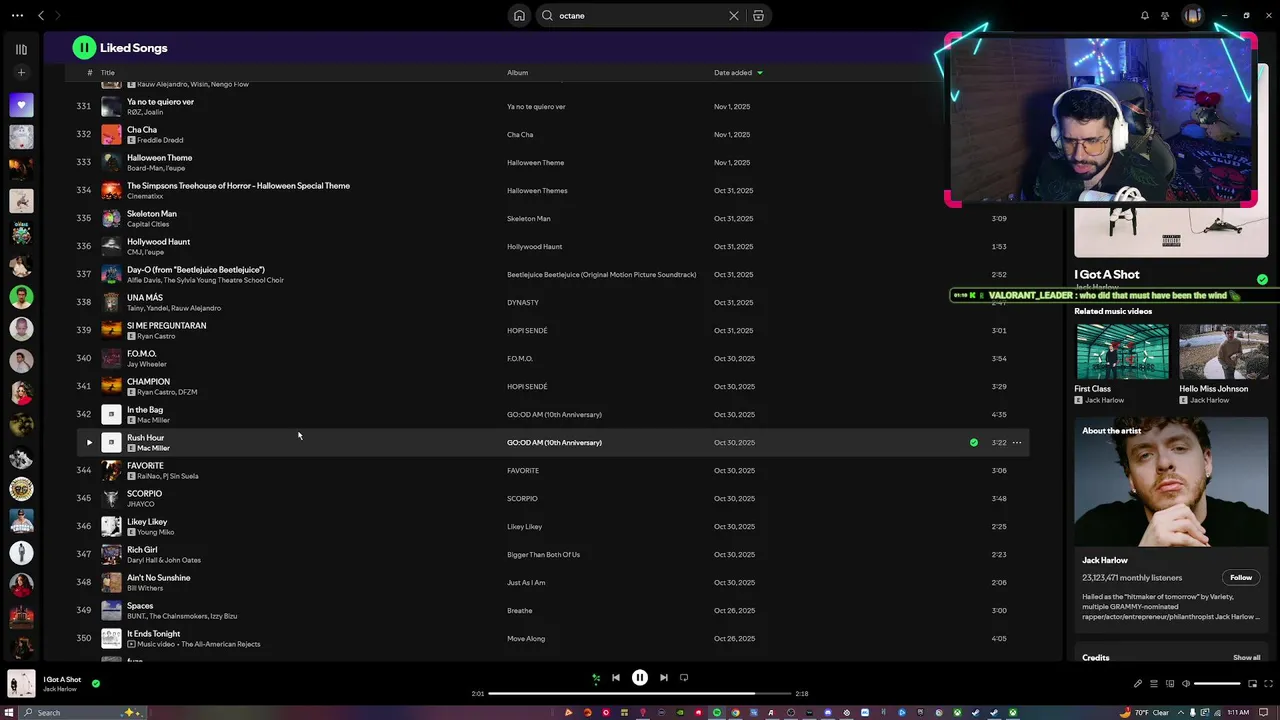
Task: Open Jack Harlow artist name in About panel
Action: coord(1104,561)
